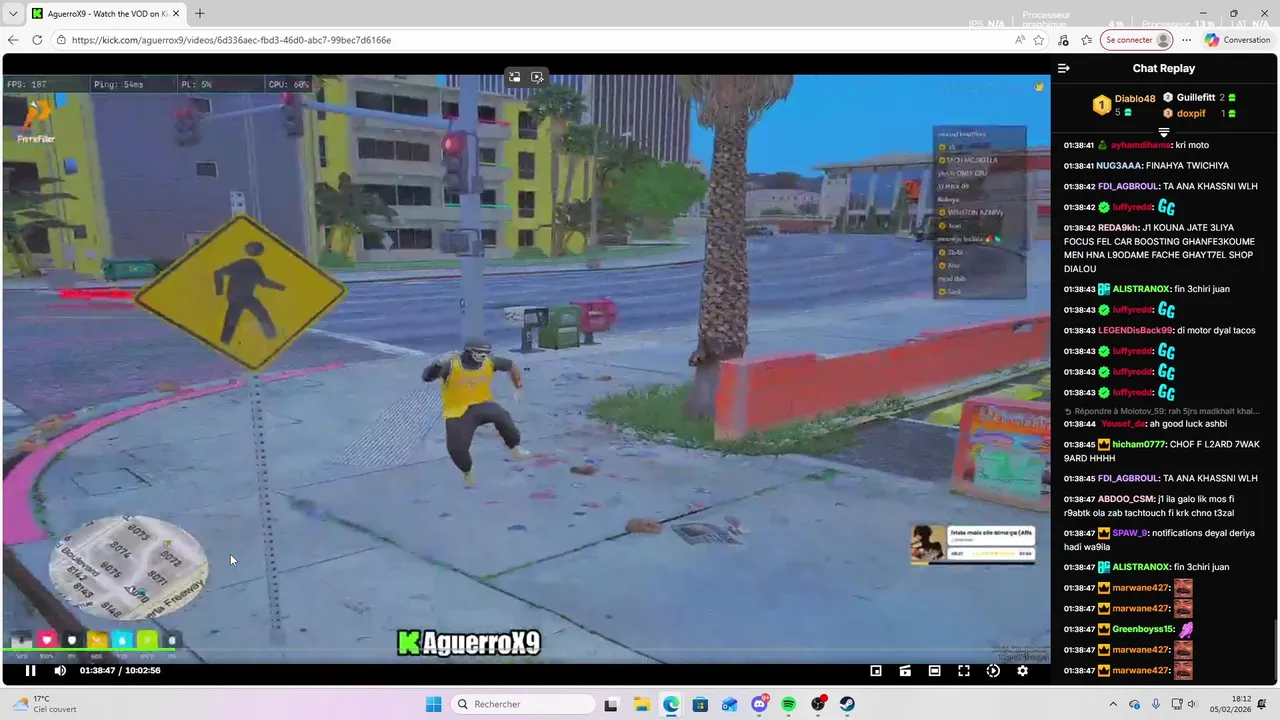Click the clip creation clapperboard icon
The image size is (1280, 720).
(x=905, y=671)
